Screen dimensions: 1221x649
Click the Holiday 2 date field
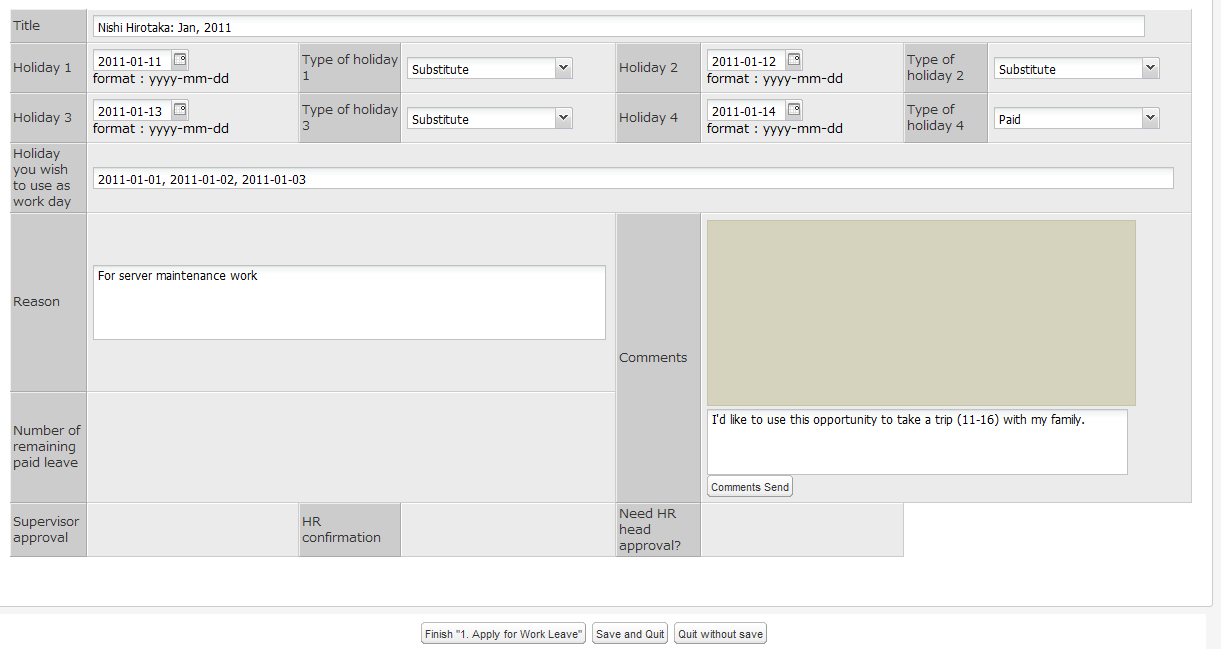click(x=744, y=59)
